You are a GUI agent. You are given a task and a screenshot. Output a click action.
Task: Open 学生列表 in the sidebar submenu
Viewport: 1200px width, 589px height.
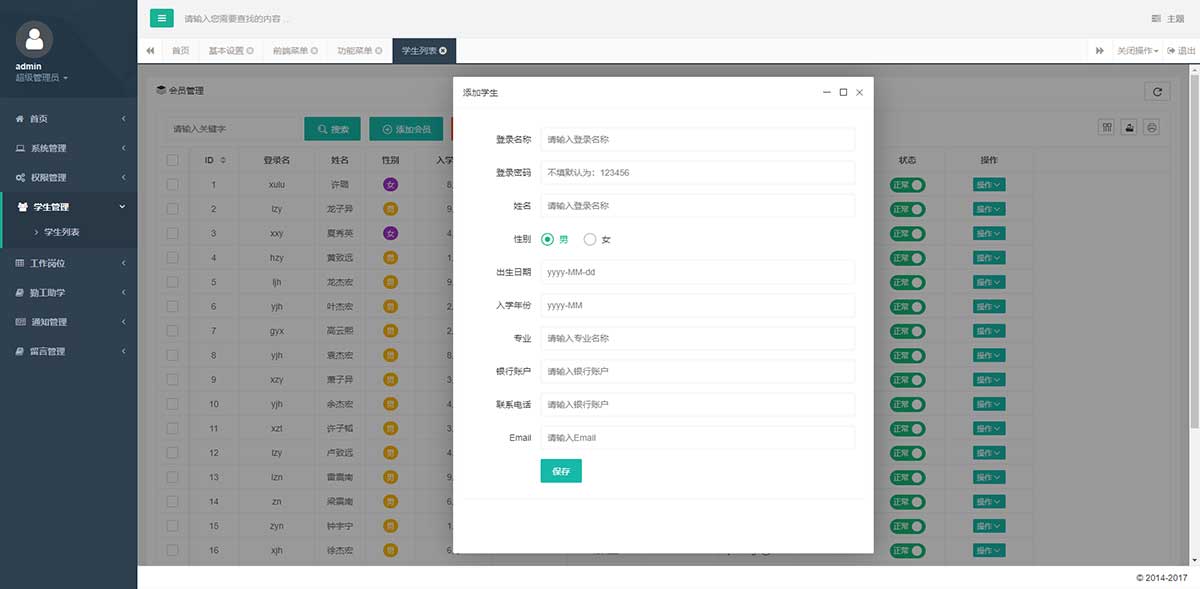tap(62, 232)
